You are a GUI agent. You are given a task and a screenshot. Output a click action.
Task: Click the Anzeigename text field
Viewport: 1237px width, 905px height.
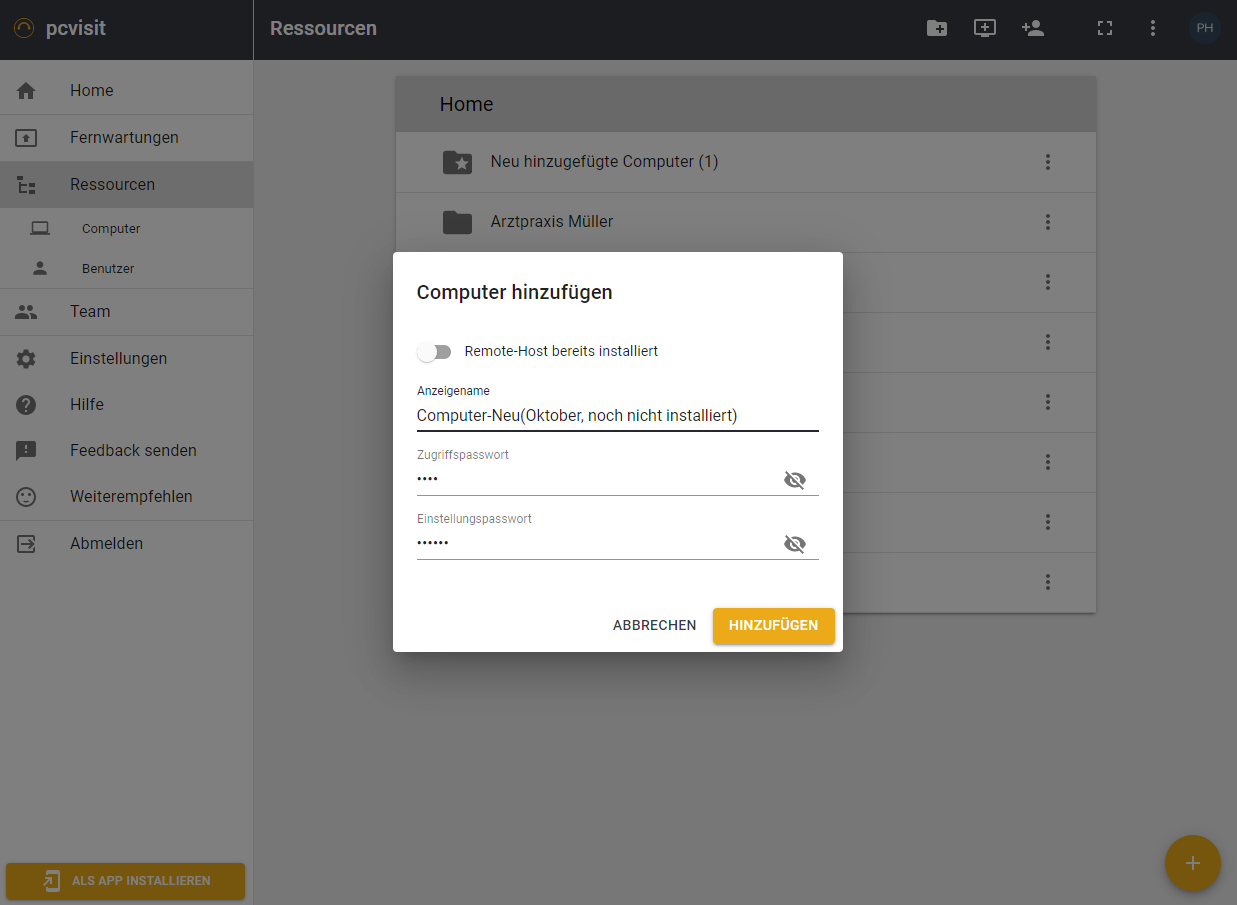(x=617, y=416)
